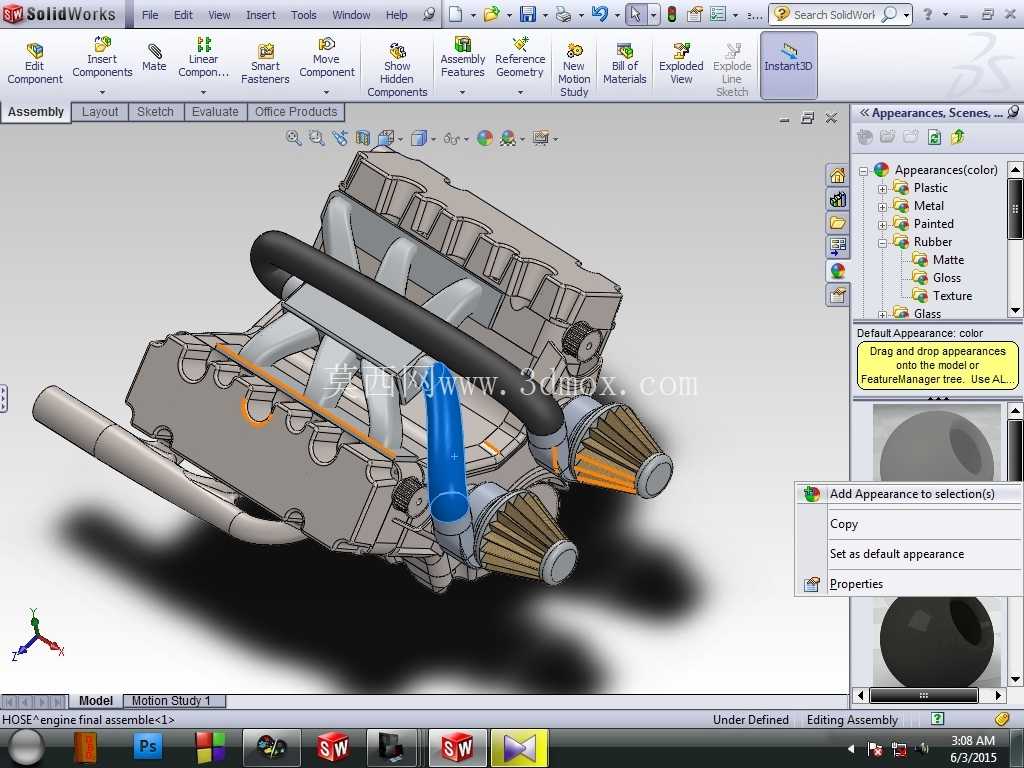The image size is (1024, 768).
Task: Click Edit Appearance color ball icon
Action: 485,138
